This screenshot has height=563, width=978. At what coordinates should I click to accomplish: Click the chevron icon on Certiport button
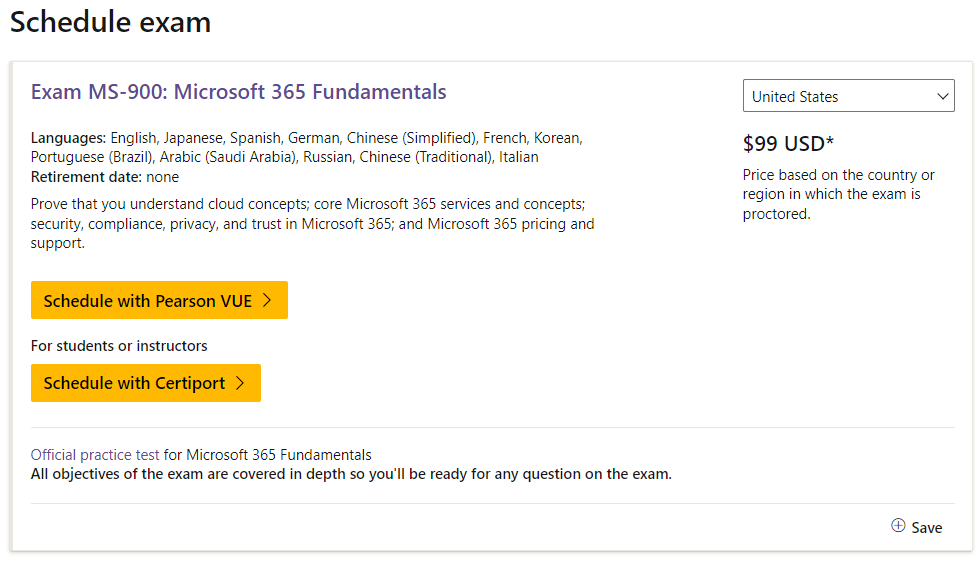pos(240,384)
